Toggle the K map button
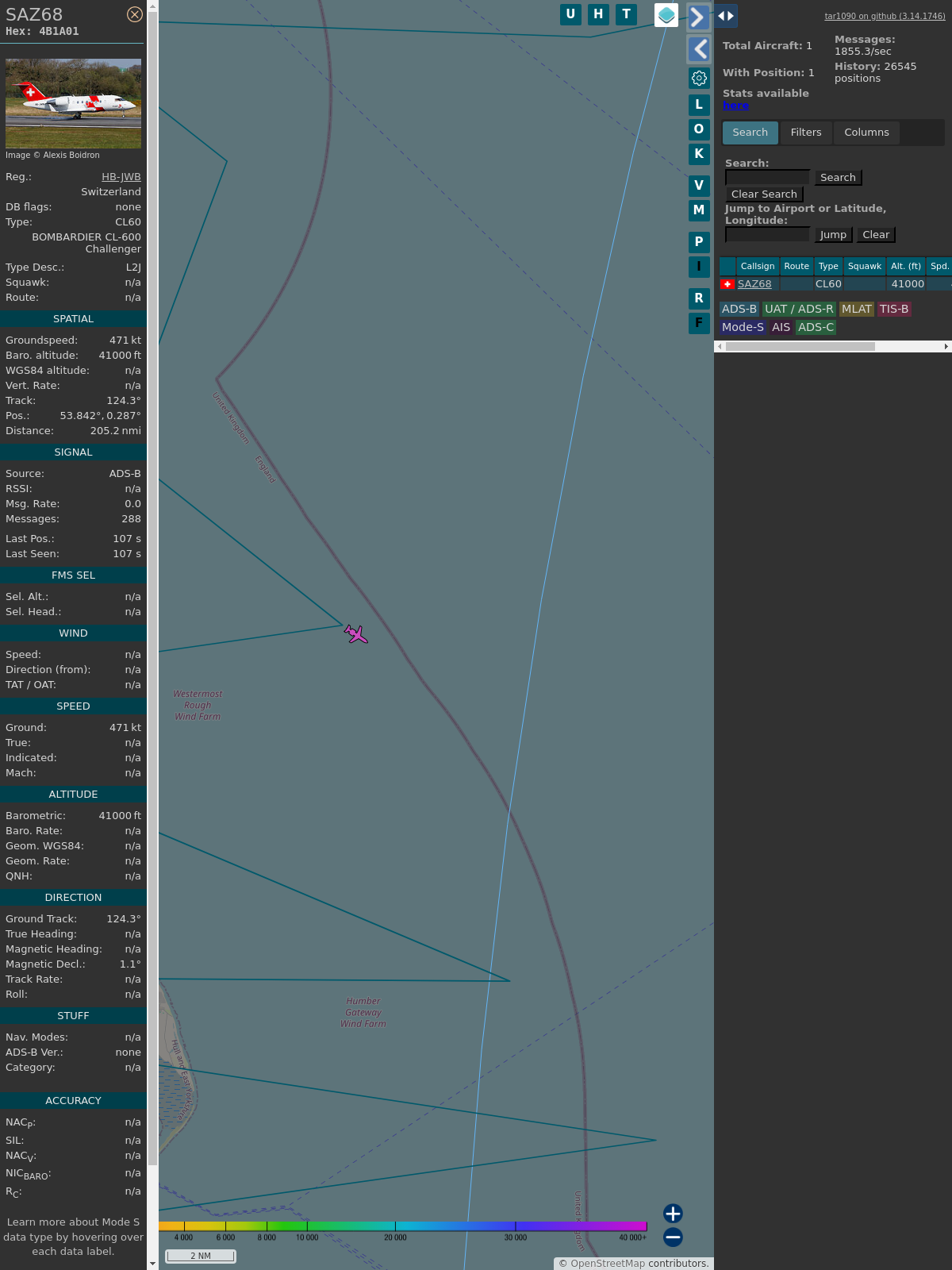Image resolution: width=952 pixels, height=1270 pixels. tap(699, 154)
